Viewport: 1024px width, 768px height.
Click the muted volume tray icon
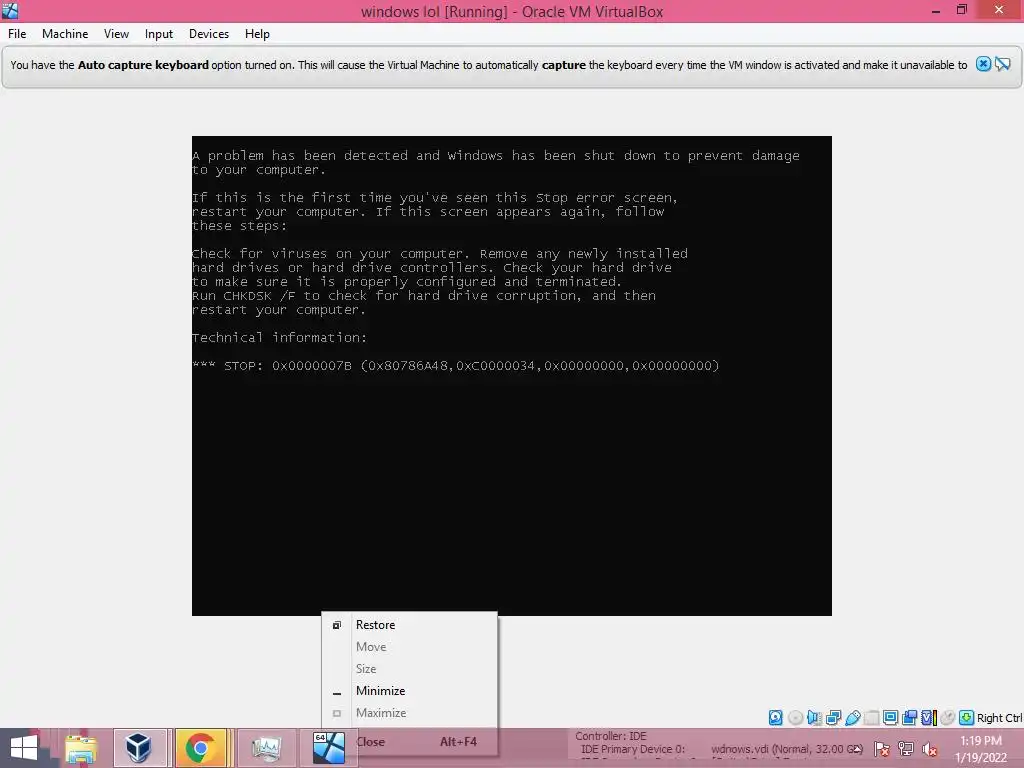click(x=929, y=749)
